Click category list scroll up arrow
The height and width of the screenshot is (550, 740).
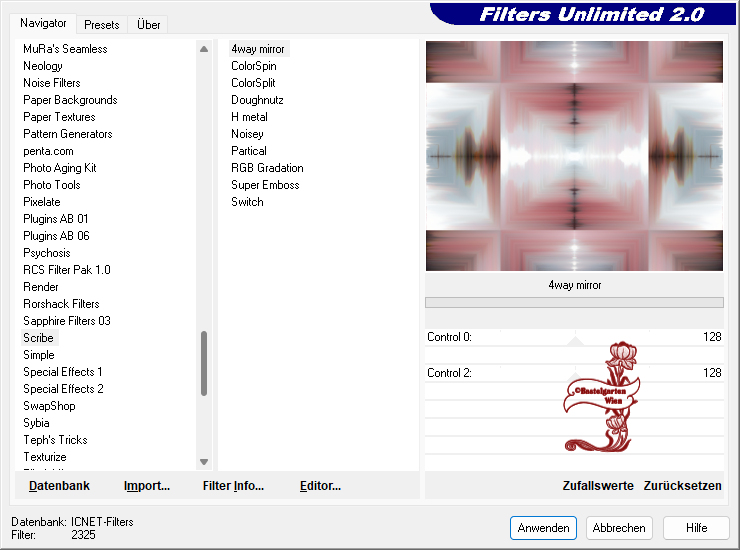click(x=204, y=49)
